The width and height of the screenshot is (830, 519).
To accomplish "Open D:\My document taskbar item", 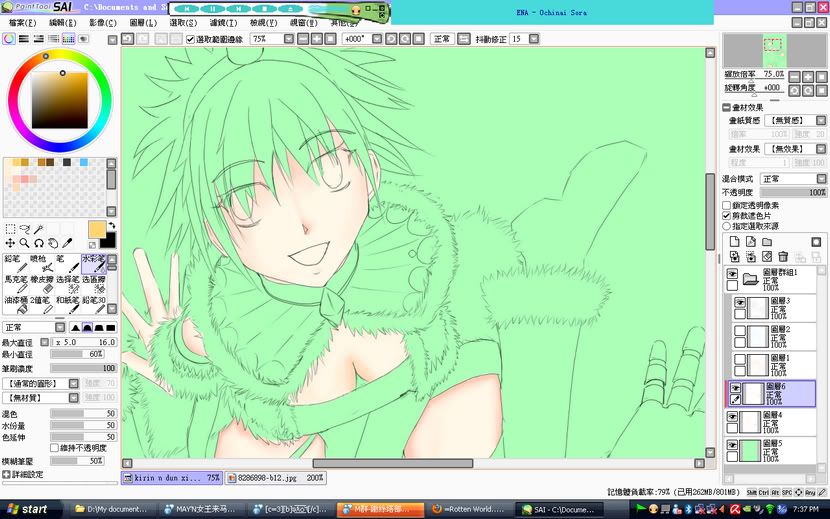I will click(x=112, y=509).
